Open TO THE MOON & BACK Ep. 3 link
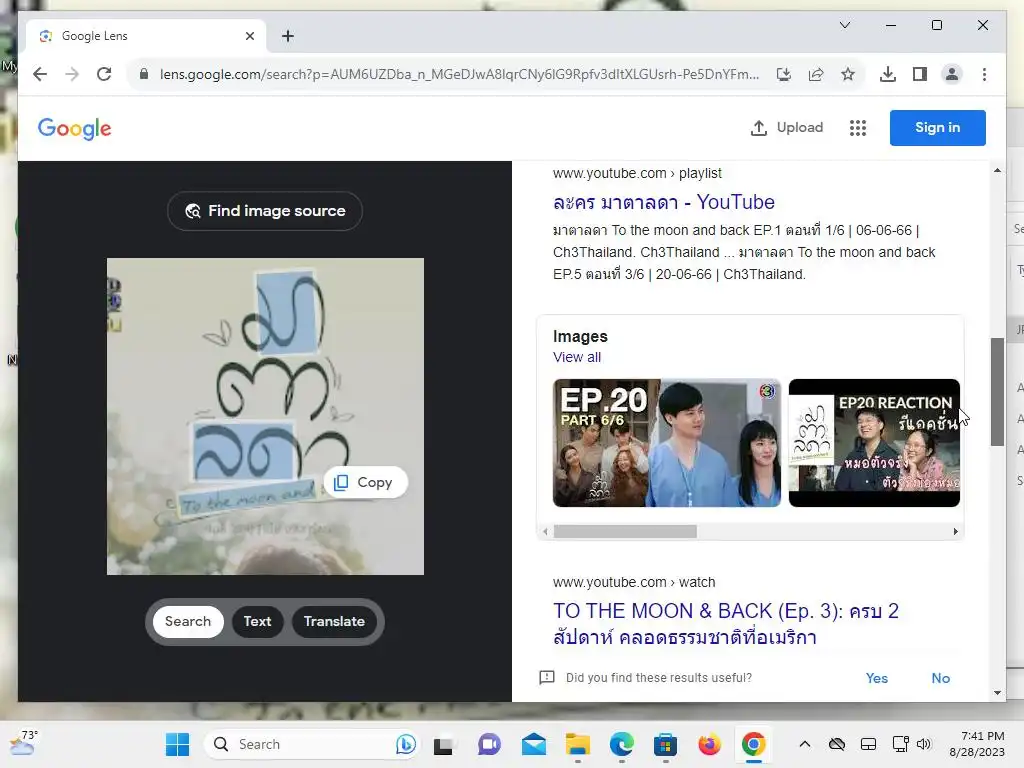The image size is (1024, 768). (x=726, y=624)
